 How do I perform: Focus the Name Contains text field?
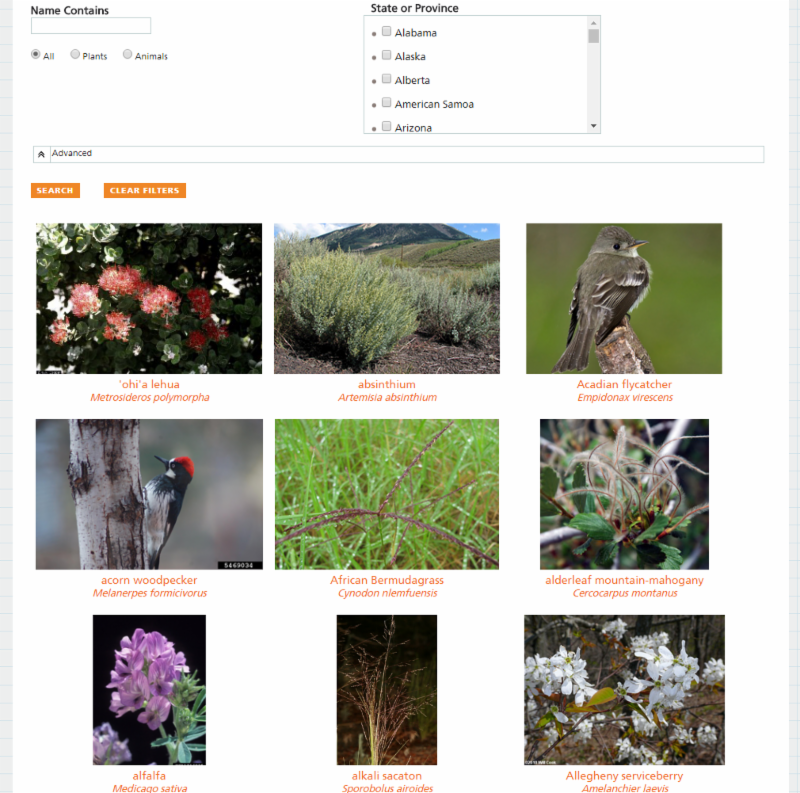(x=91, y=26)
